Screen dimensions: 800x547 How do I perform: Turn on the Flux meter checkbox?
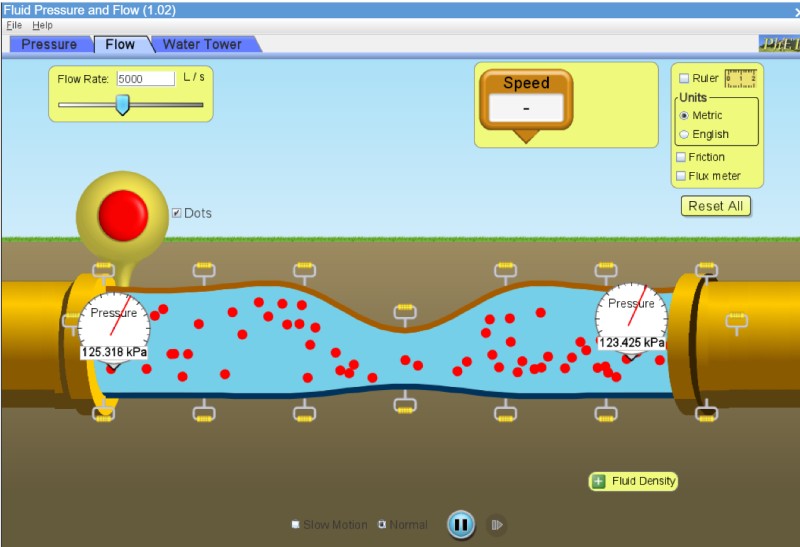tap(681, 176)
